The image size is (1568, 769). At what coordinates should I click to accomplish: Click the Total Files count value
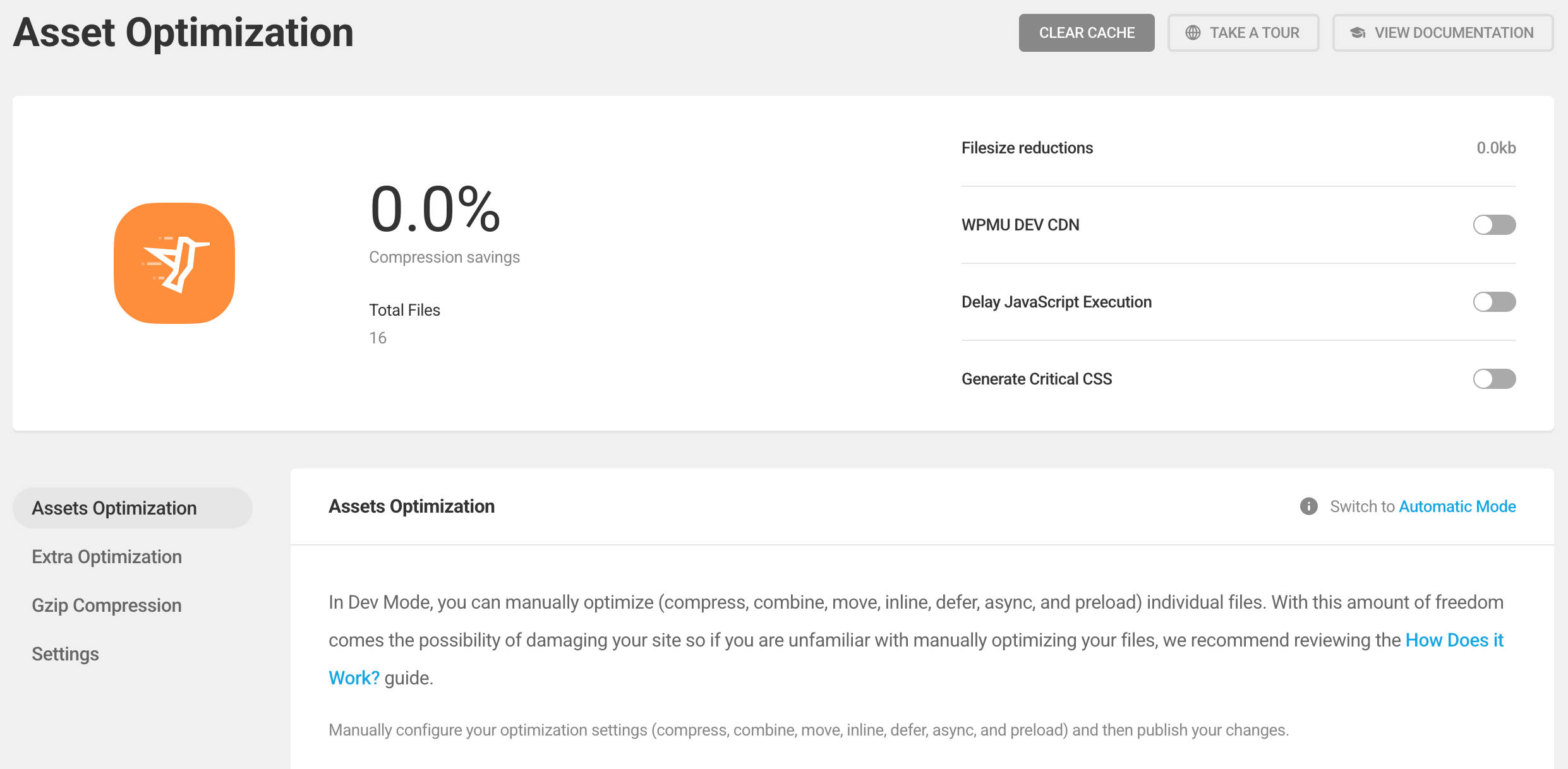coord(378,338)
